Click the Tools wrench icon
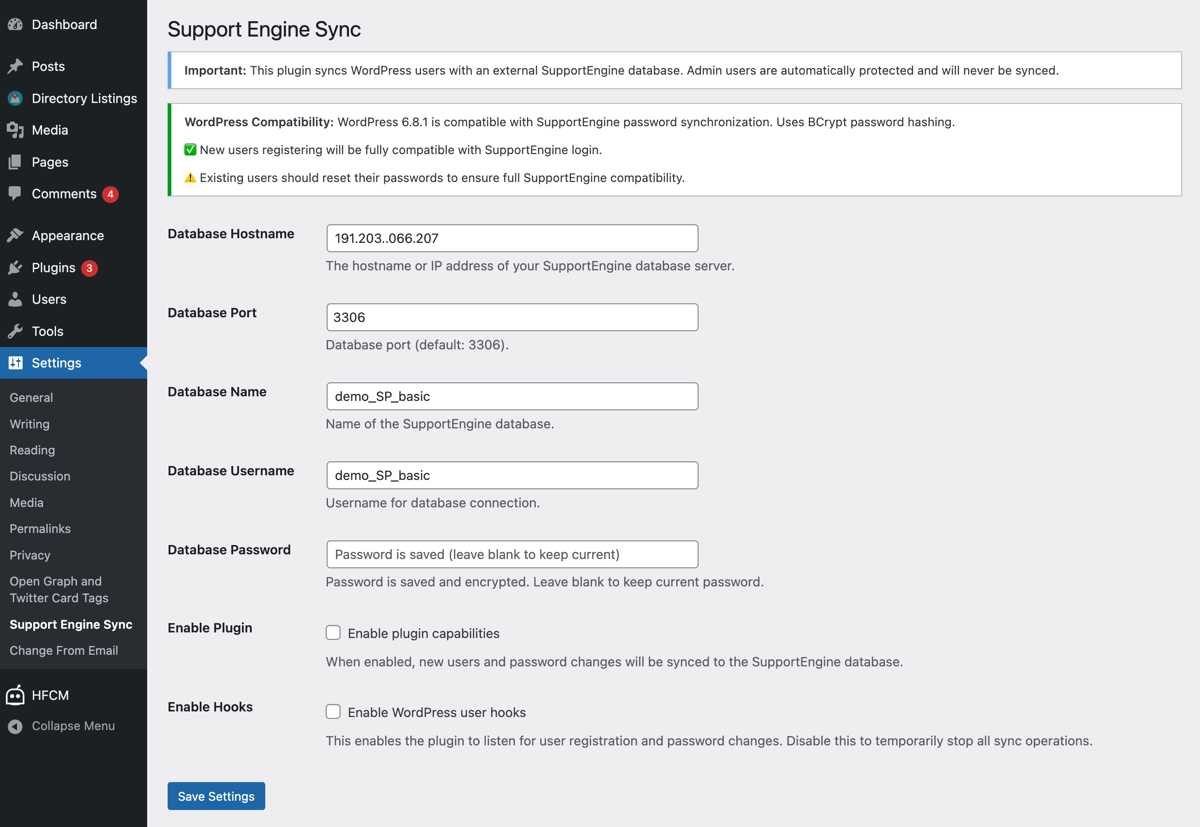Image resolution: width=1200 pixels, height=827 pixels. click(15, 331)
